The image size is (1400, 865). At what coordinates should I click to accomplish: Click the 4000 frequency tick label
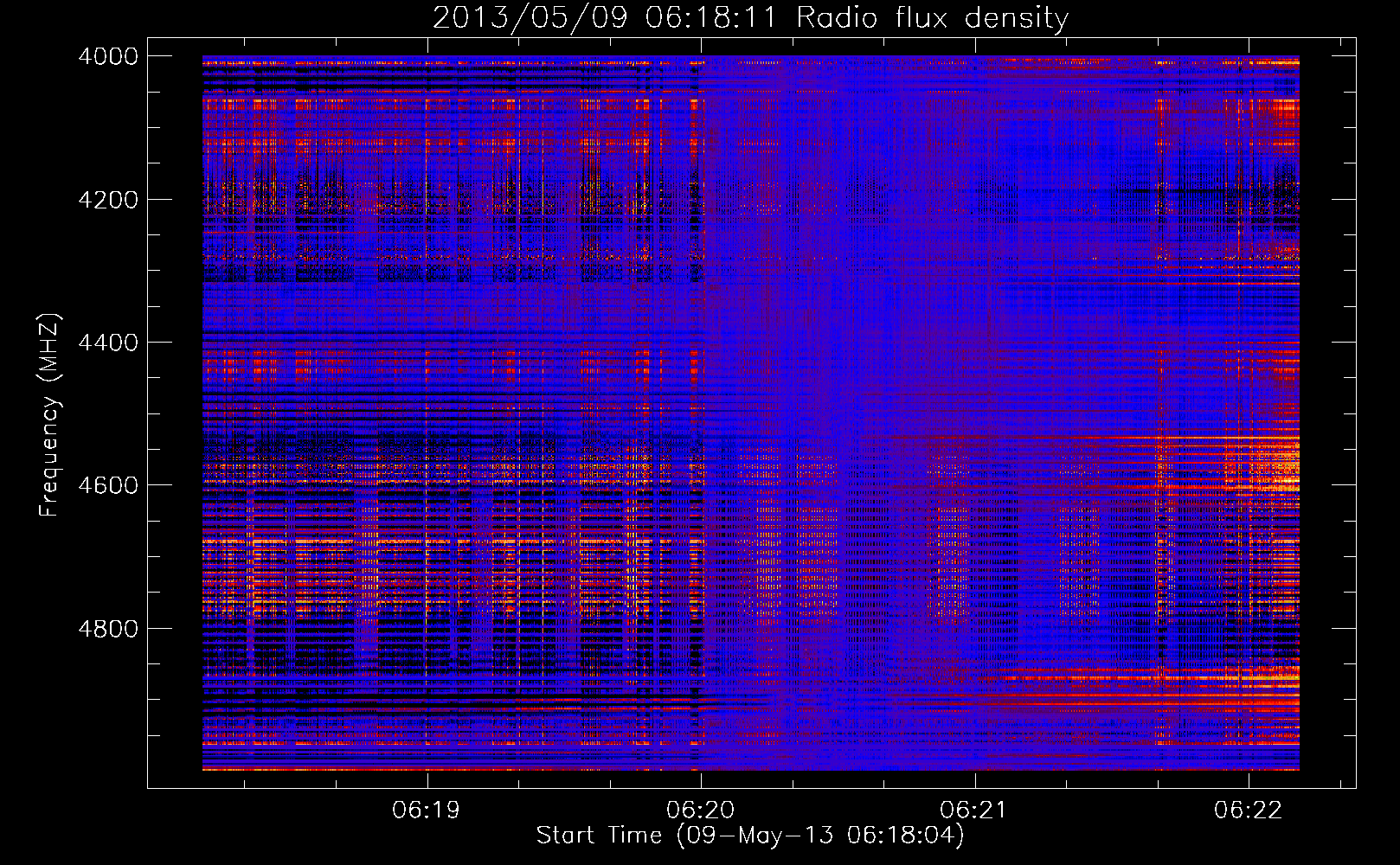click(108, 56)
